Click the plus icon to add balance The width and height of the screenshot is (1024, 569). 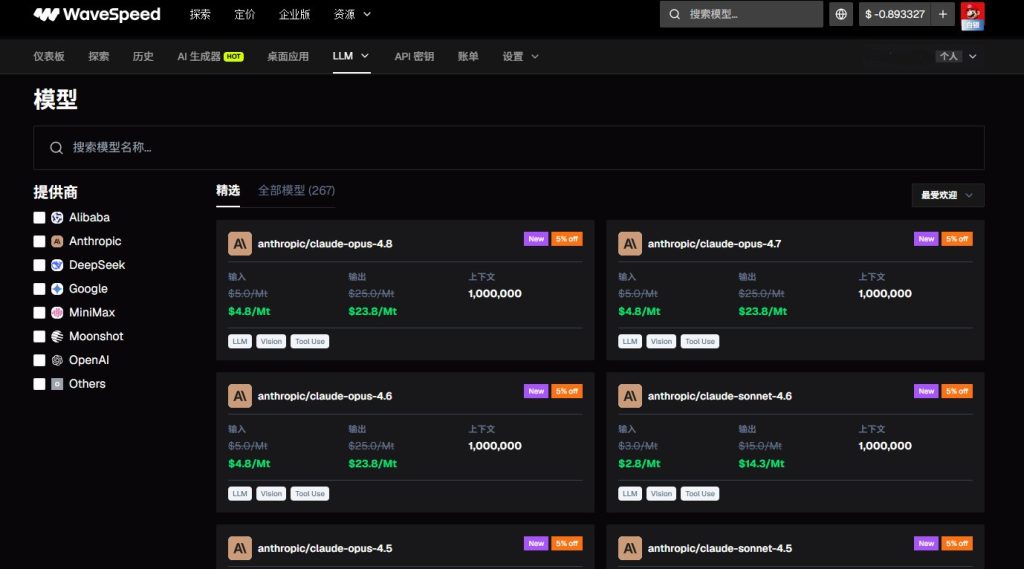pyautogui.click(x=942, y=14)
